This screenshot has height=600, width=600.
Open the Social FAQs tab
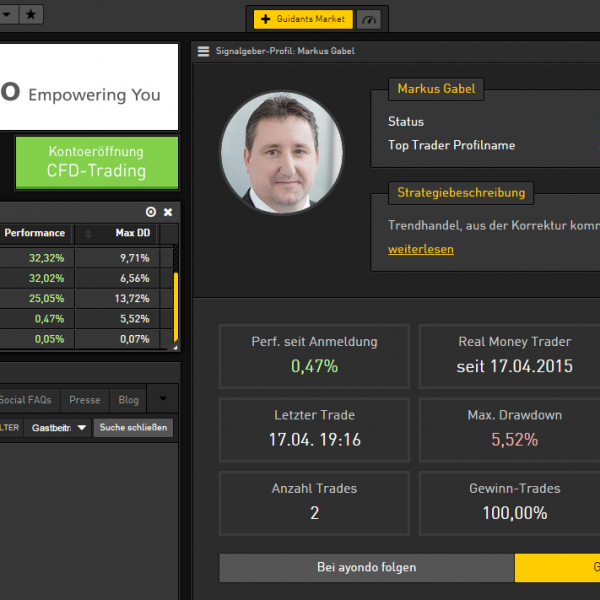(26, 400)
